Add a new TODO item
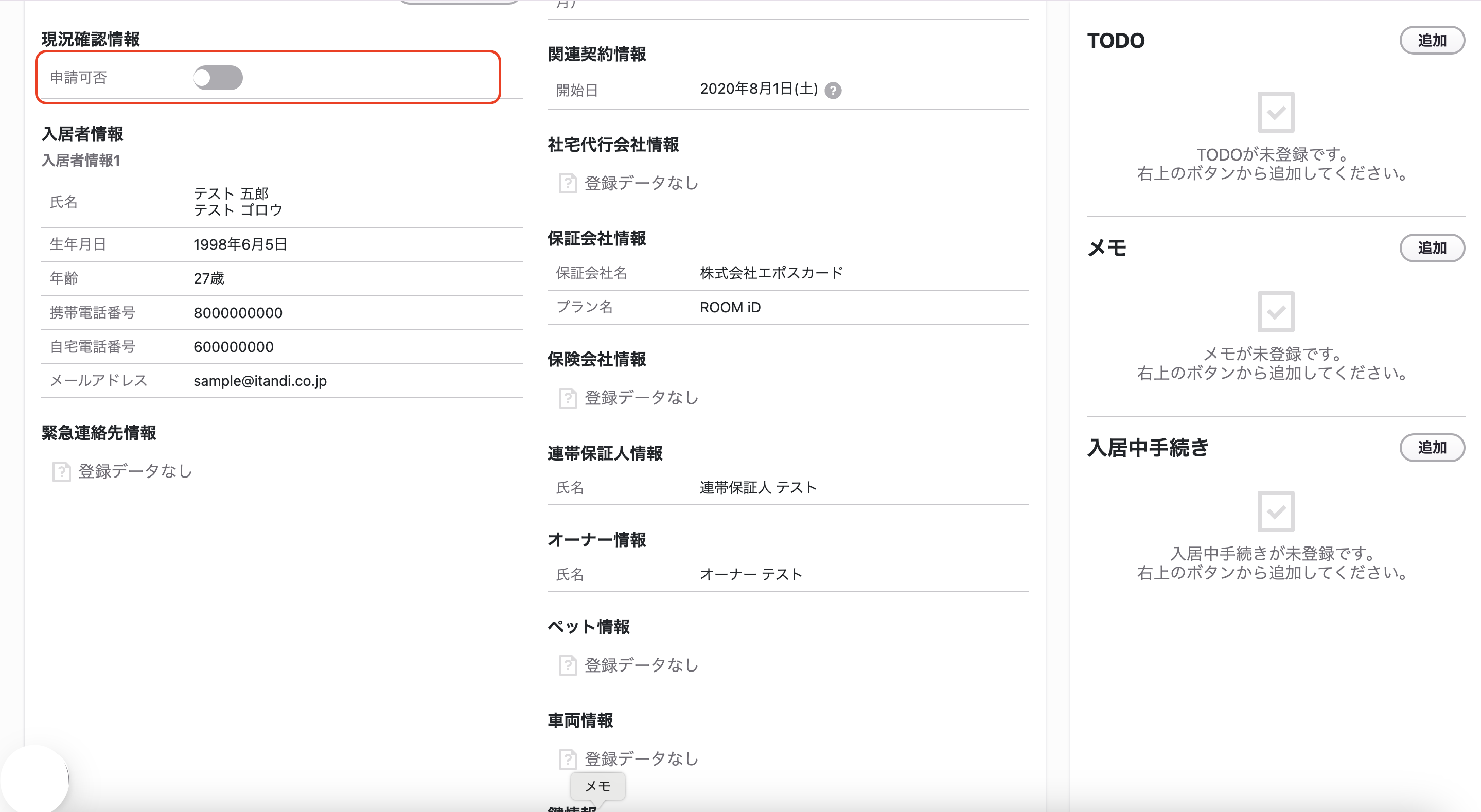The image size is (1481, 812). [1432, 40]
